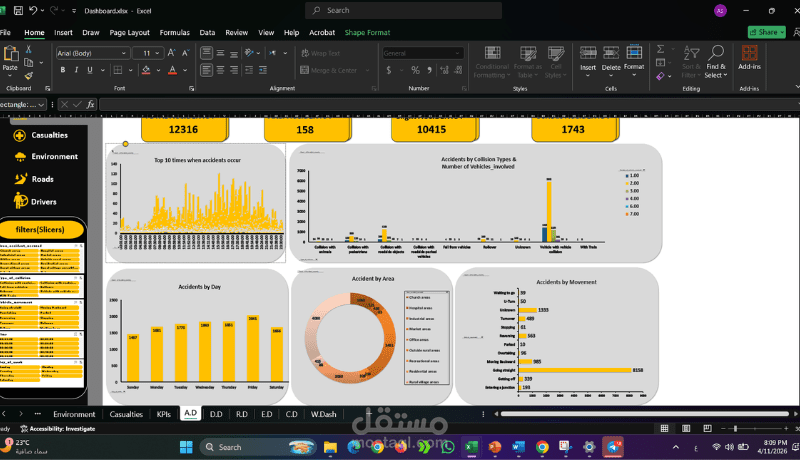
Task: Toggle Italic formatting in the ribbon
Action: (x=77, y=70)
